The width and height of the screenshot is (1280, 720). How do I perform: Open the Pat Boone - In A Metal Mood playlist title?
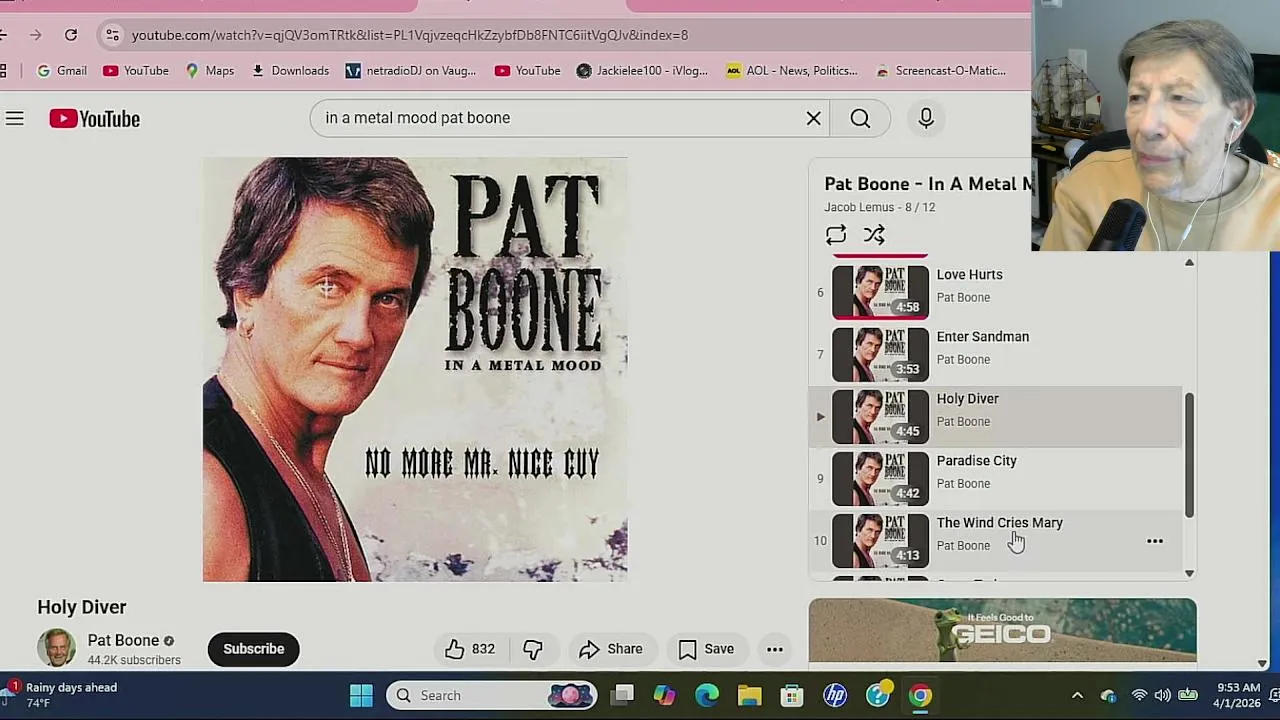[927, 184]
